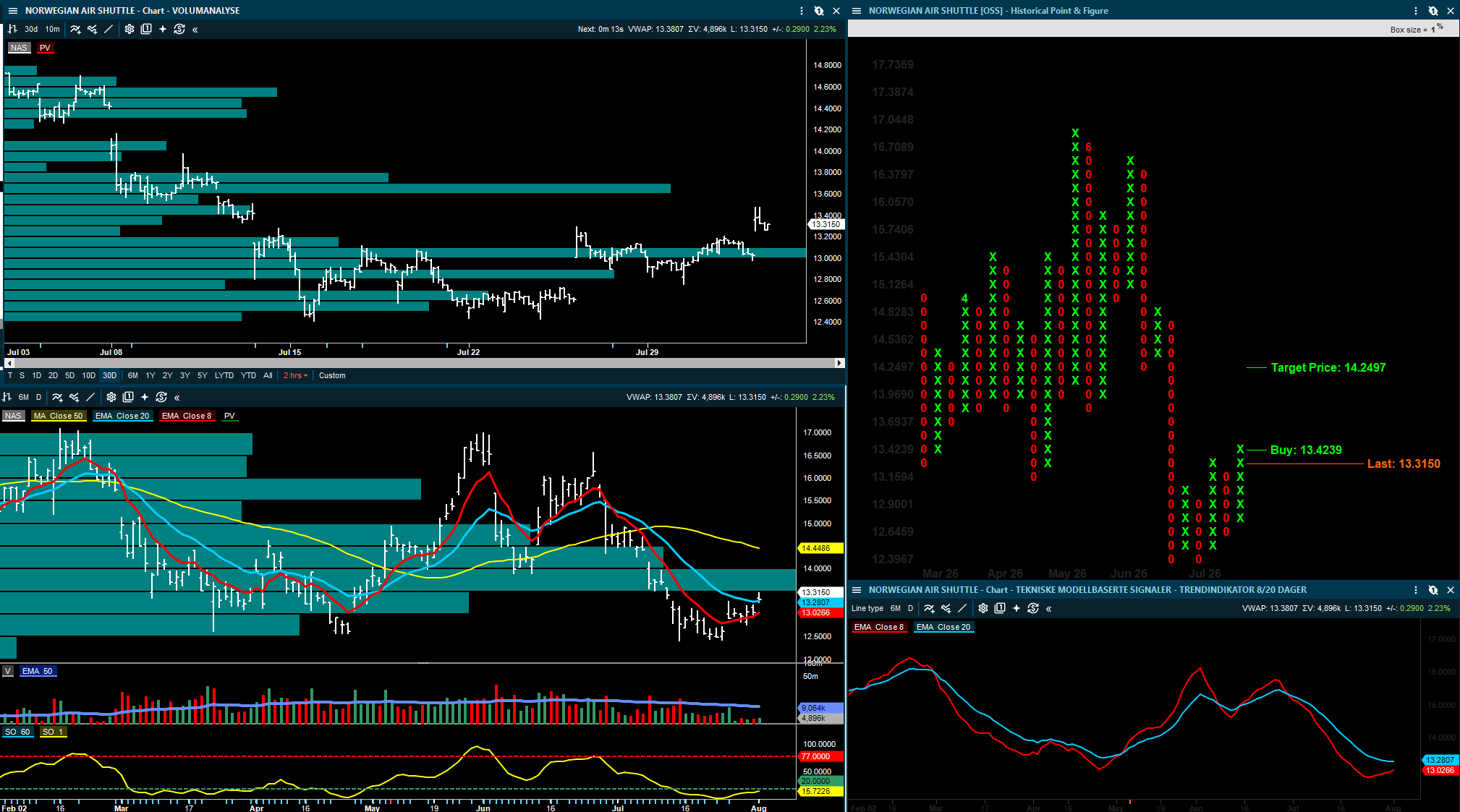Open the D interval dropdown in TRENDINDIKATOR chart
Image resolution: width=1460 pixels, height=812 pixels.
point(911,608)
